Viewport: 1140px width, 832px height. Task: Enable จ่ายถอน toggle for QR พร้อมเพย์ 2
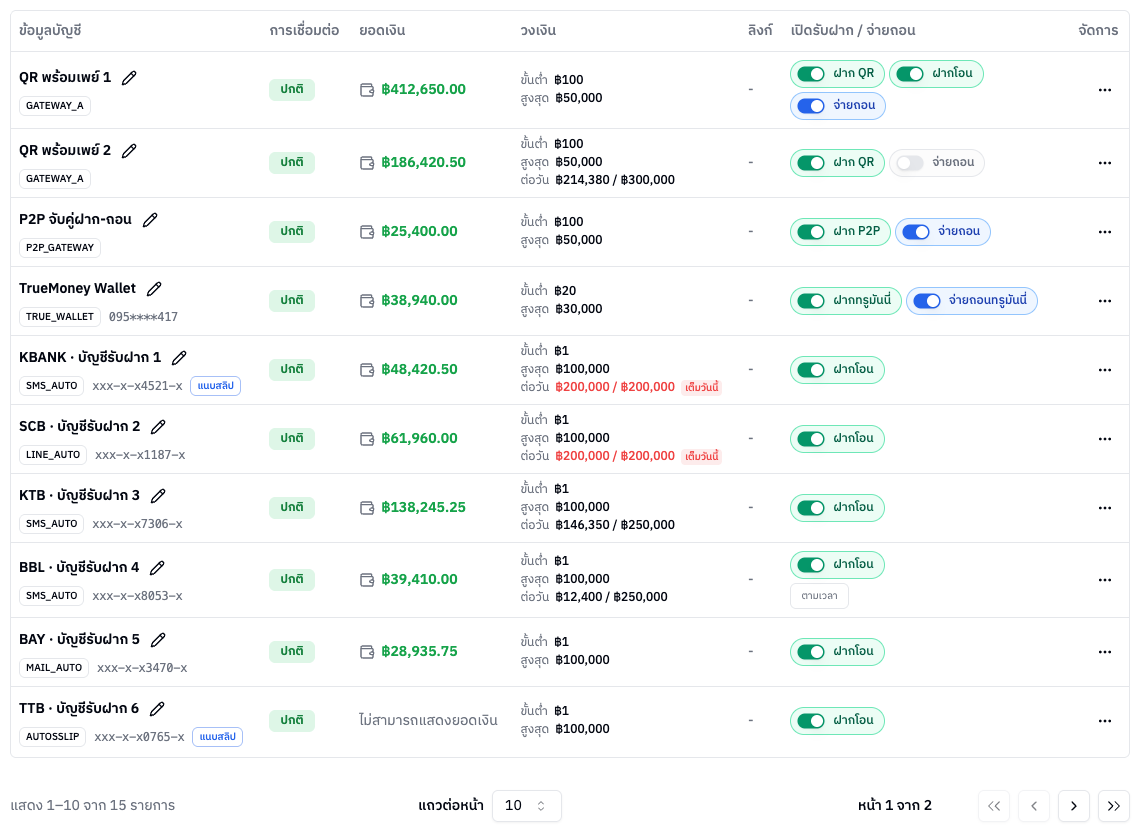tap(910, 163)
